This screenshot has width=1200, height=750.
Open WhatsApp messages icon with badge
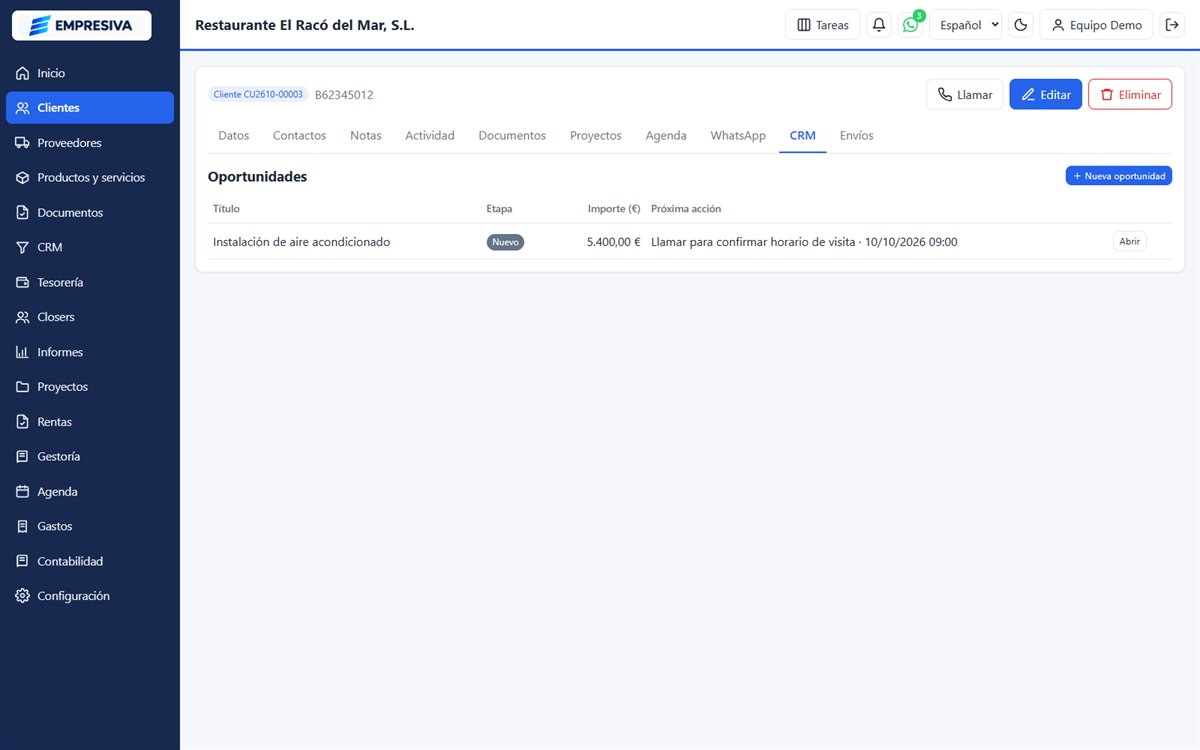click(x=910, y=25)
